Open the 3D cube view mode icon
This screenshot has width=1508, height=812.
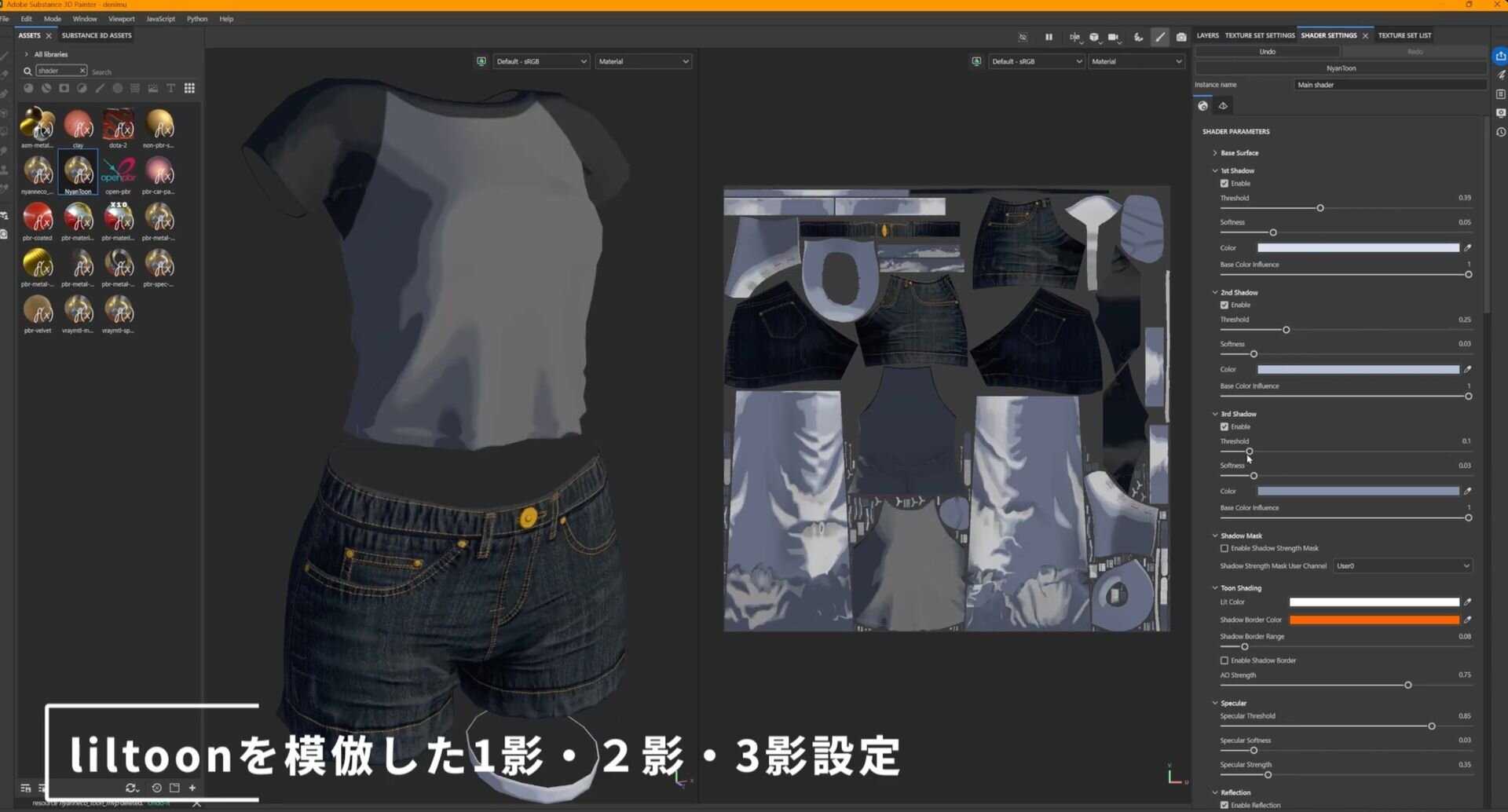click(x=1094, y=37)
